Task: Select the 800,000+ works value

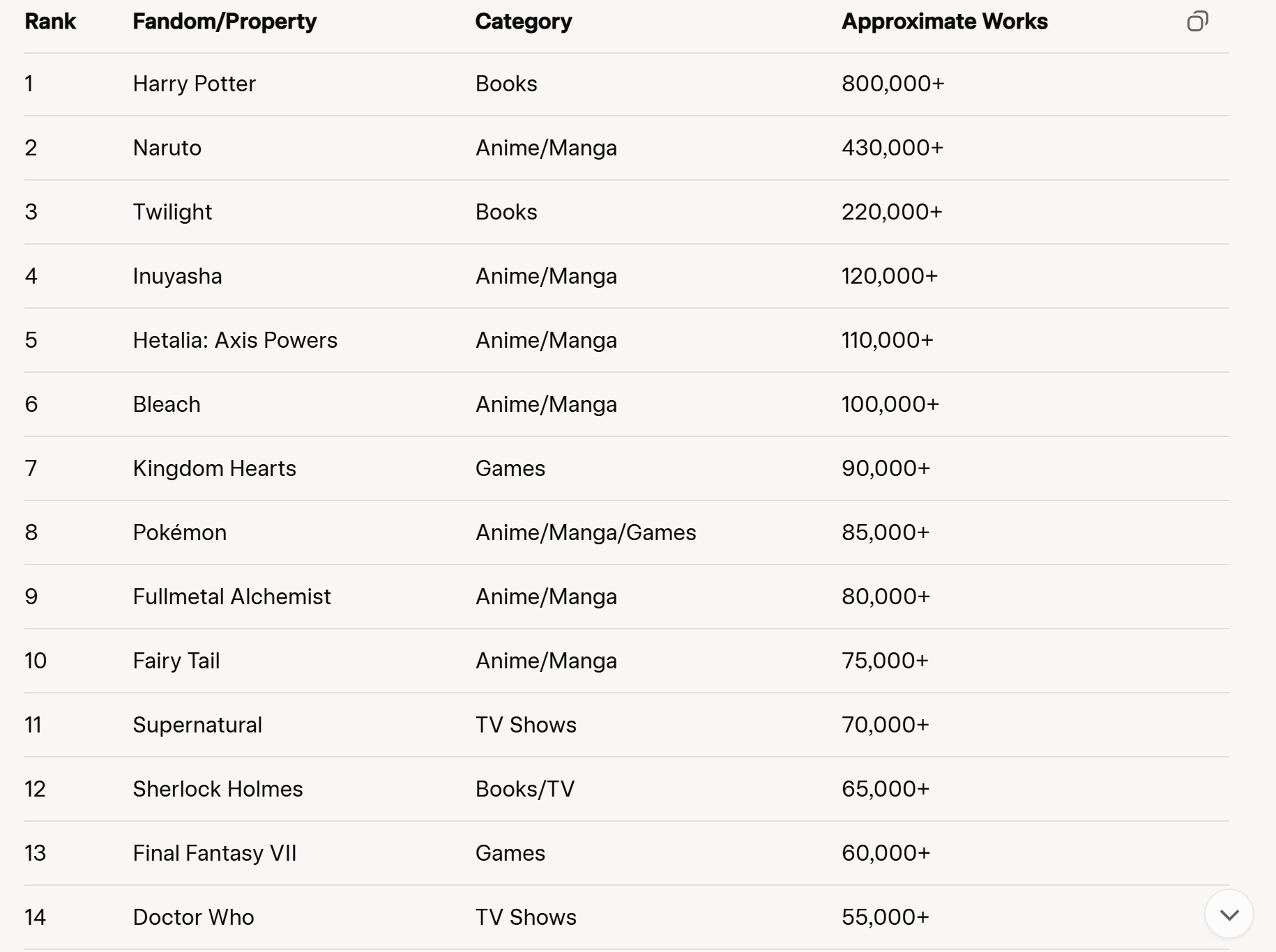Action: point(893,84)
